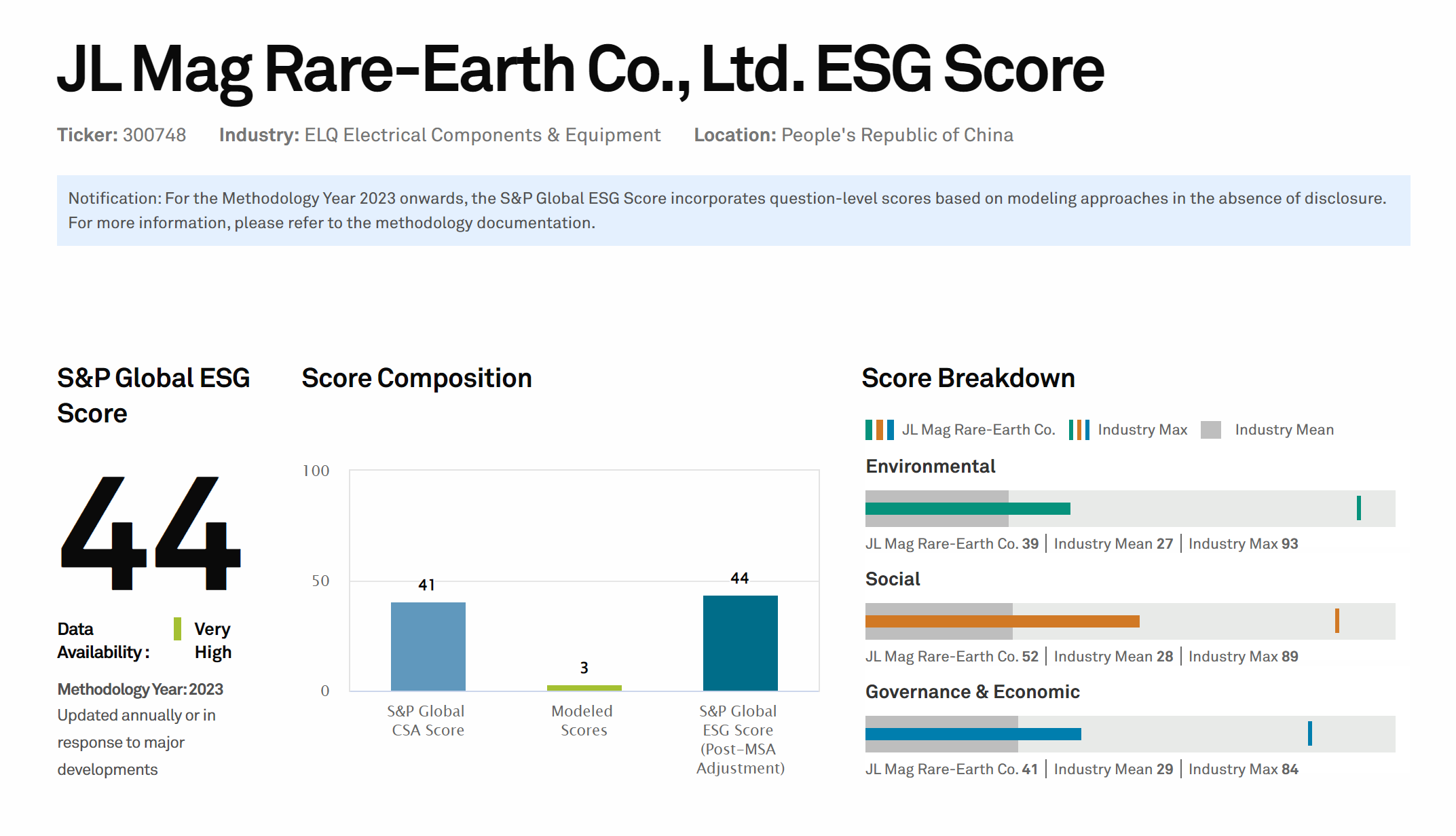Click the Industry Max legend marker icon
This screenshot has height=836, width=1456.
pos(1079,430)
